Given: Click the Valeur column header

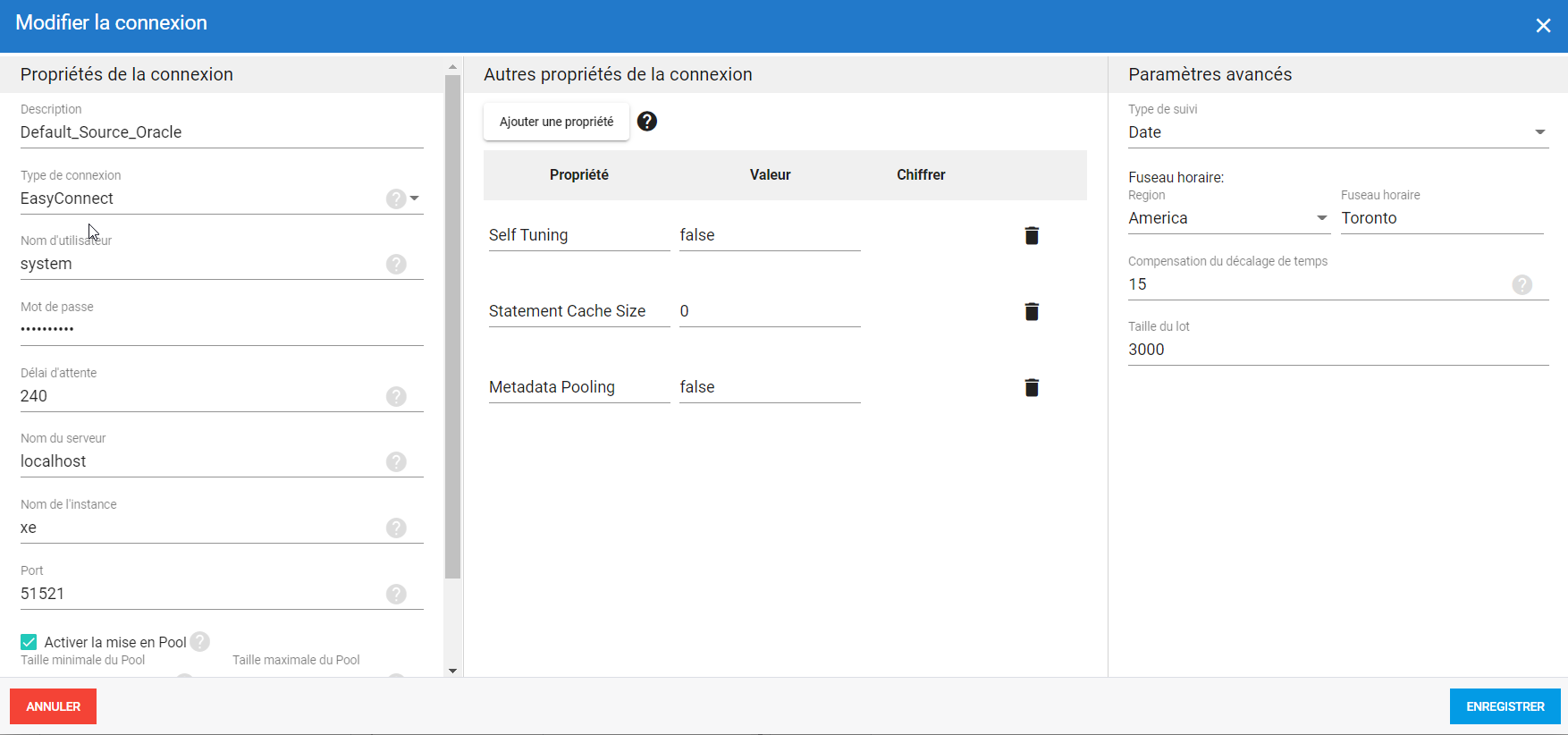Looking at the screenshot, I should 770,175.
